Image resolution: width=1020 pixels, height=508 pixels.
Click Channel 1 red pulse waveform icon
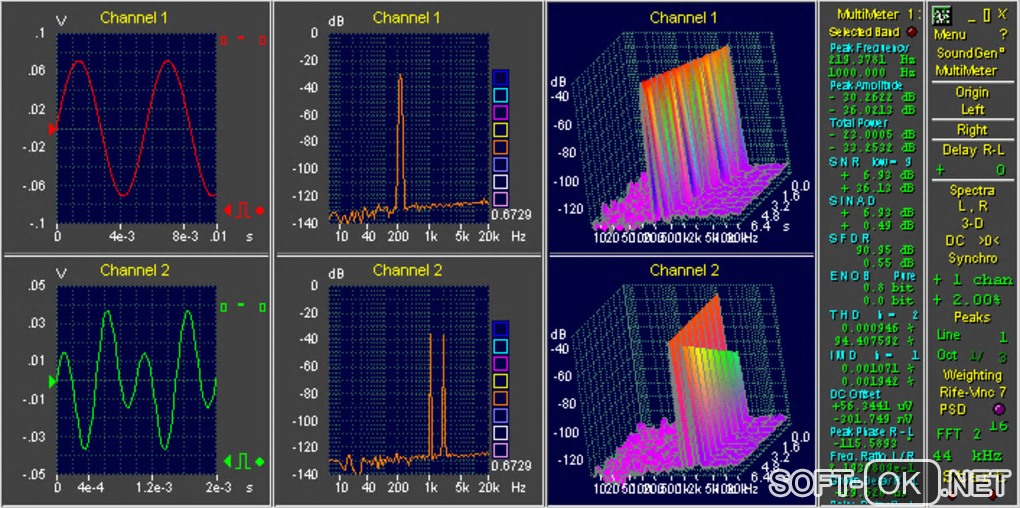click(x=244, y=210)
